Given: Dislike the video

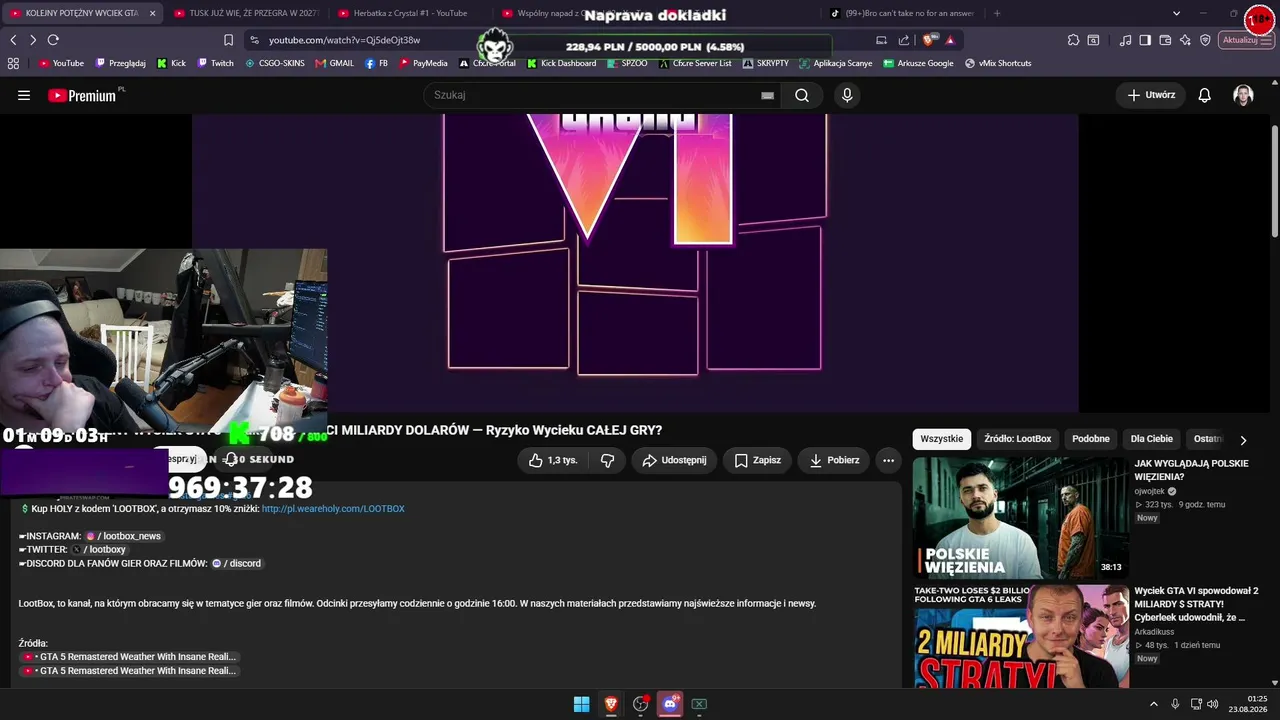Looking at the screenshot, I should [x=607, y=460].
